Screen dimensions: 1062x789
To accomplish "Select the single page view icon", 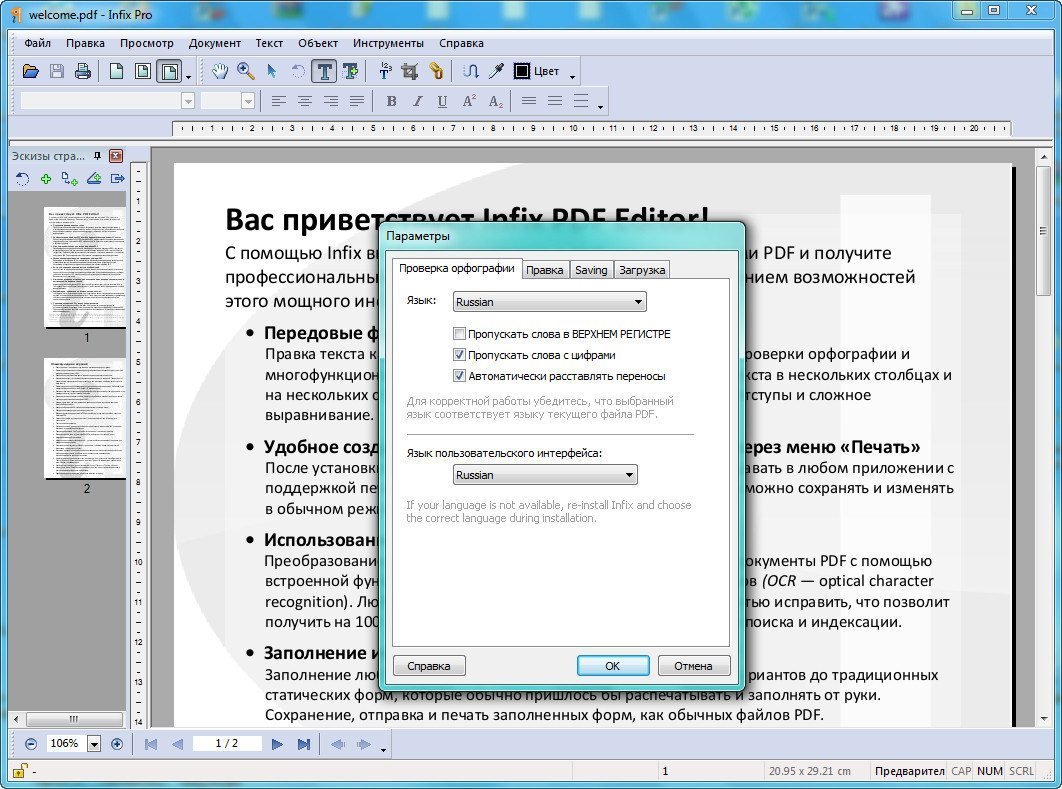I will [x=116, y=71].
